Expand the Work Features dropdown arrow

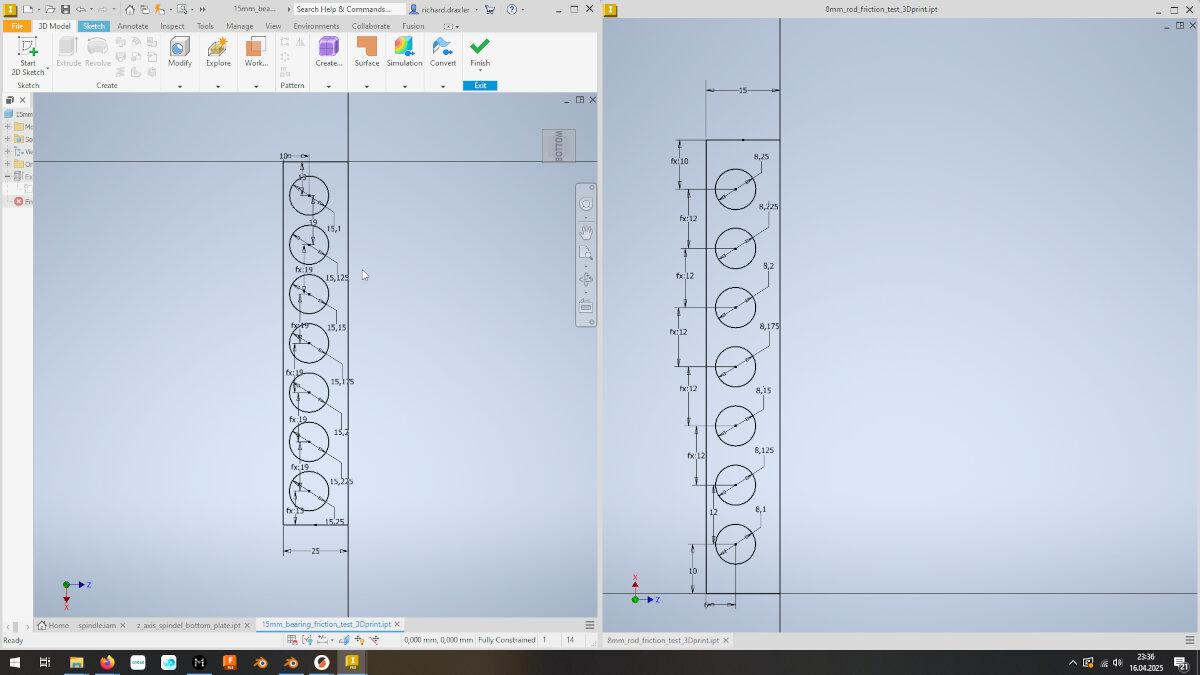[x=256, y=87]
